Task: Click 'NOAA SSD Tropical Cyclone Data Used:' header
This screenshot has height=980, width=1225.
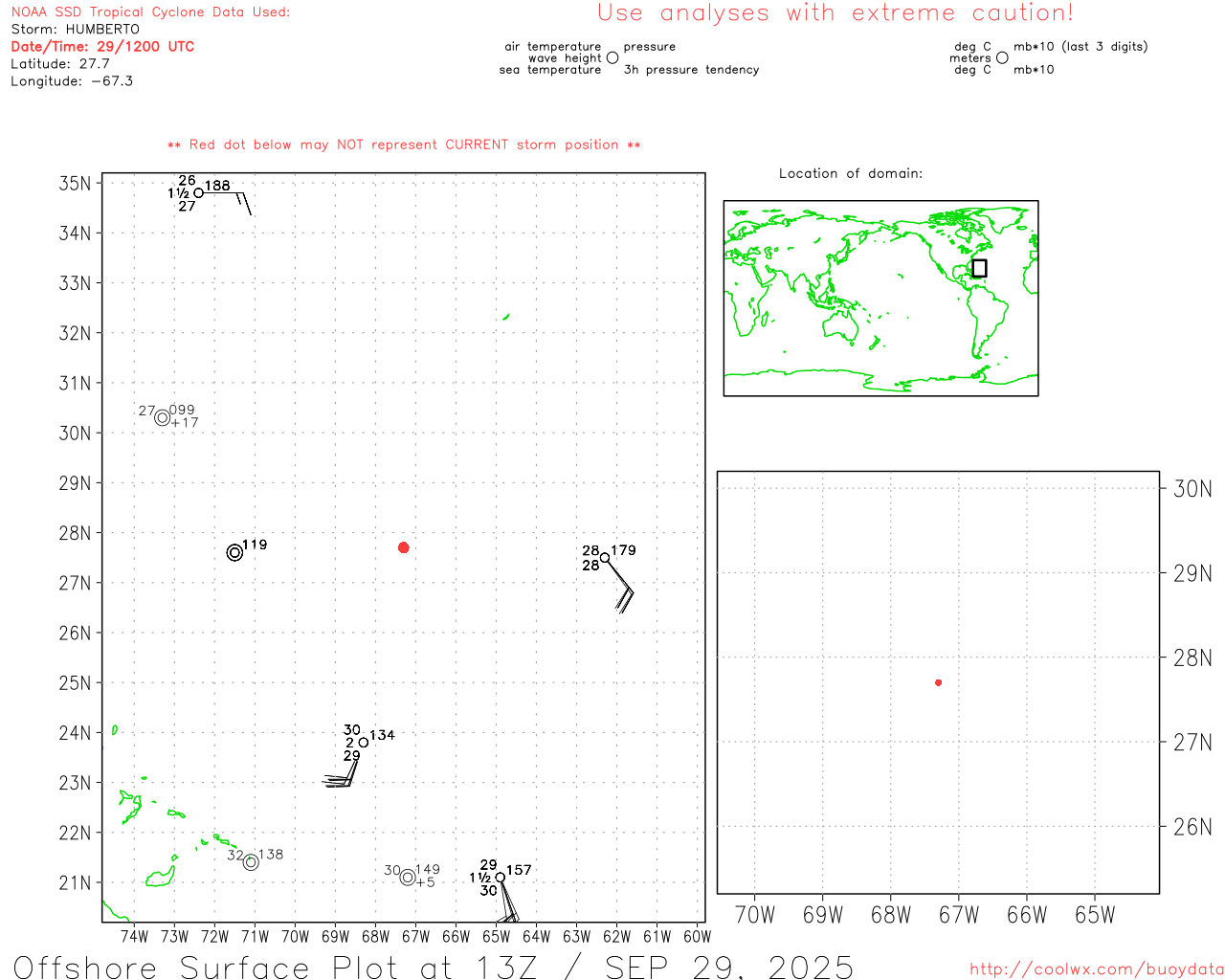Action: 150,12
